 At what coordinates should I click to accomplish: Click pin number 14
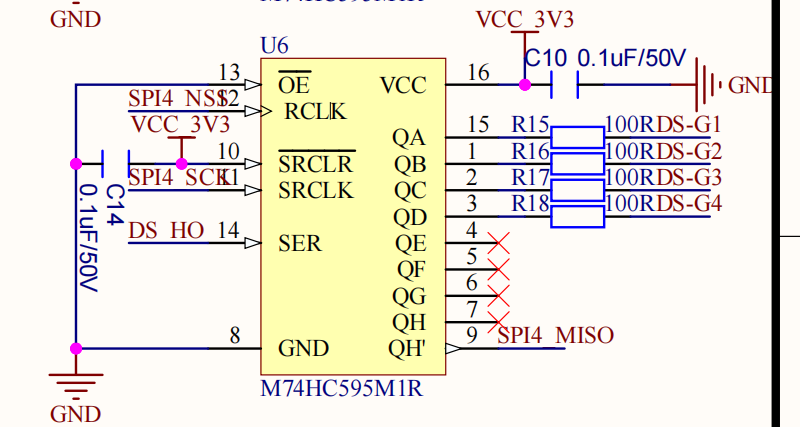(x=229, y=231)
